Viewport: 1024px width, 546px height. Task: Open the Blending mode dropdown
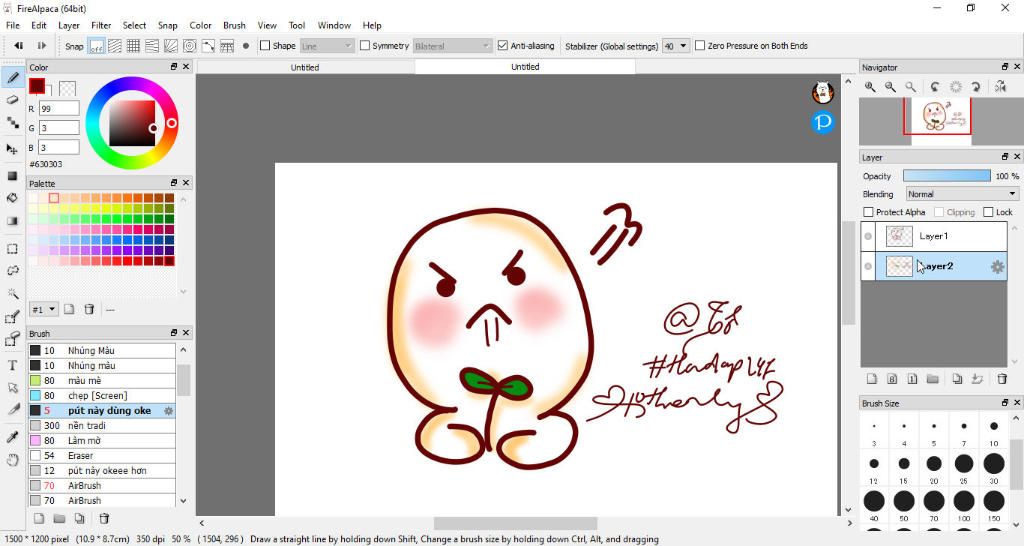pos(962,194)
